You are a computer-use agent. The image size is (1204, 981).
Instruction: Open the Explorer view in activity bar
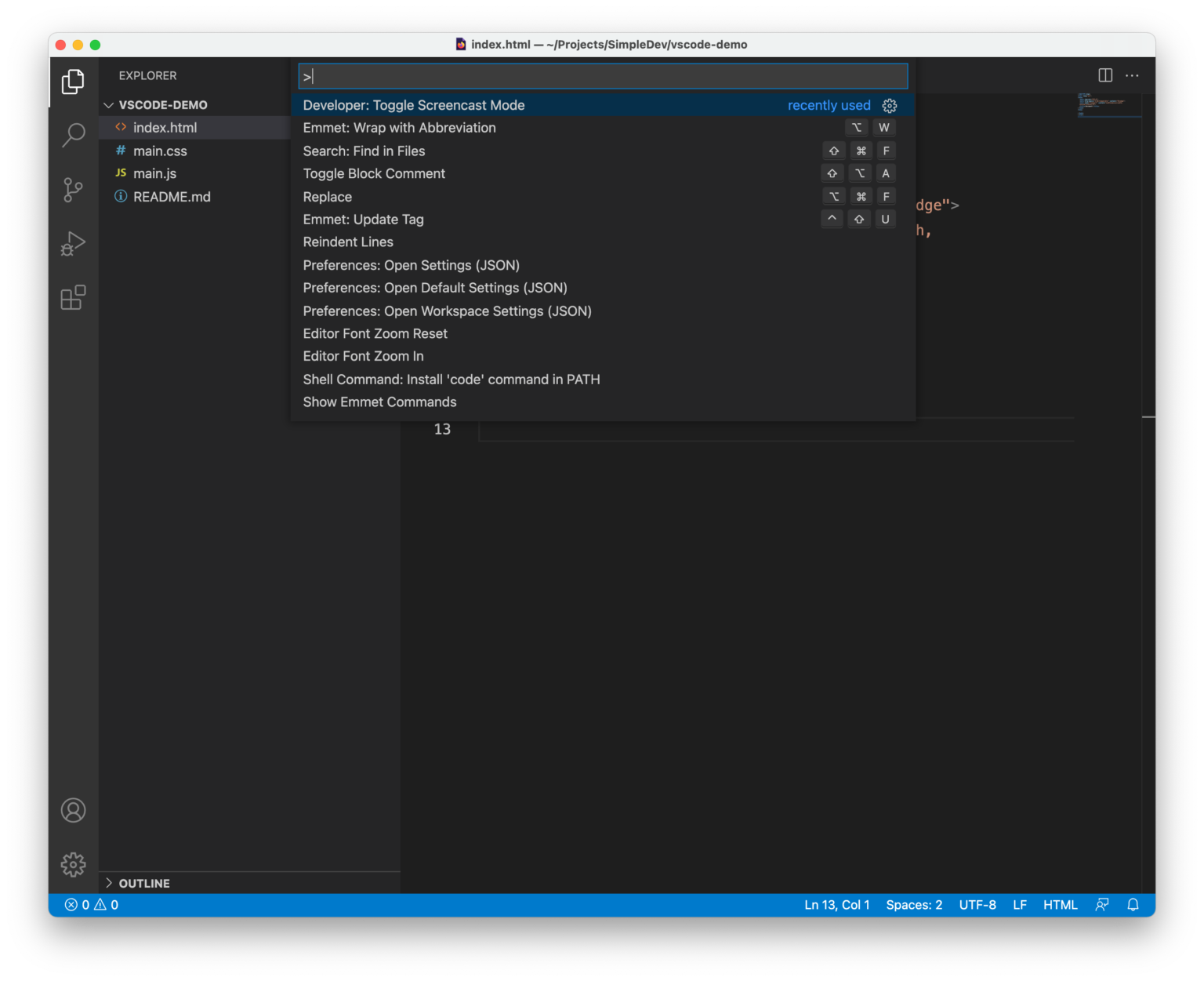pos(73,82)
